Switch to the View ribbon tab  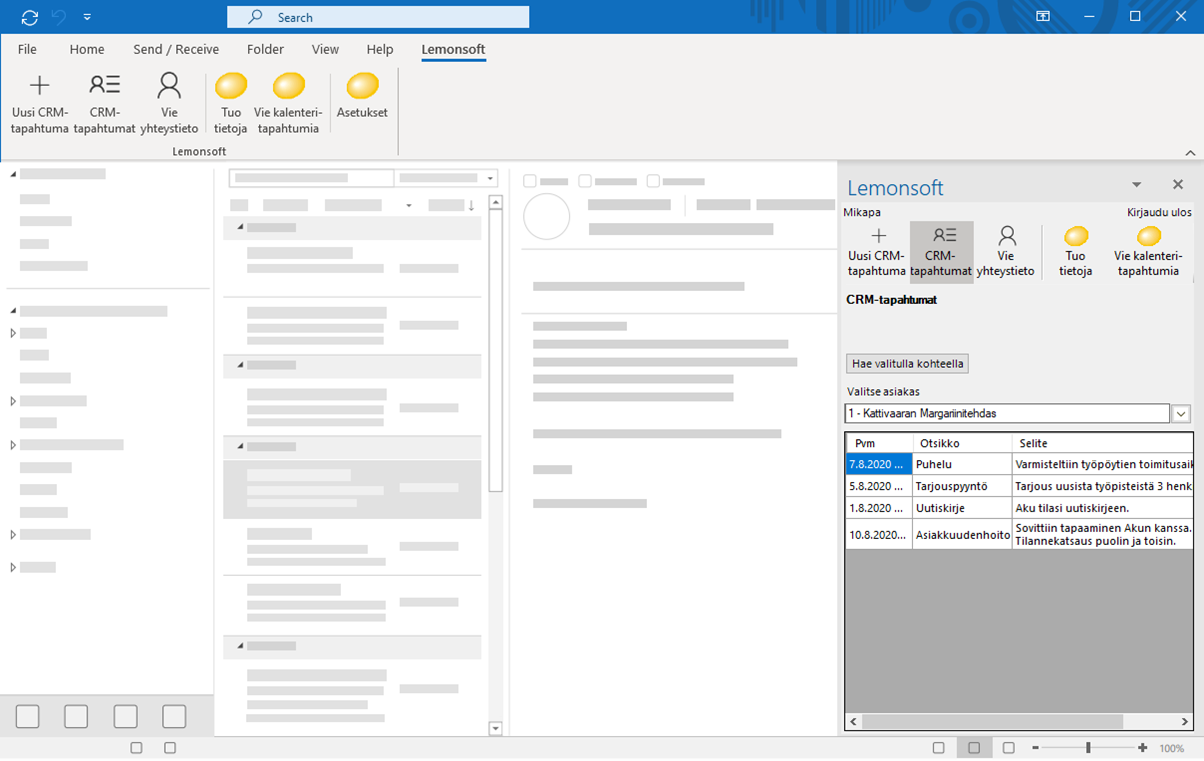click(325, 49)
